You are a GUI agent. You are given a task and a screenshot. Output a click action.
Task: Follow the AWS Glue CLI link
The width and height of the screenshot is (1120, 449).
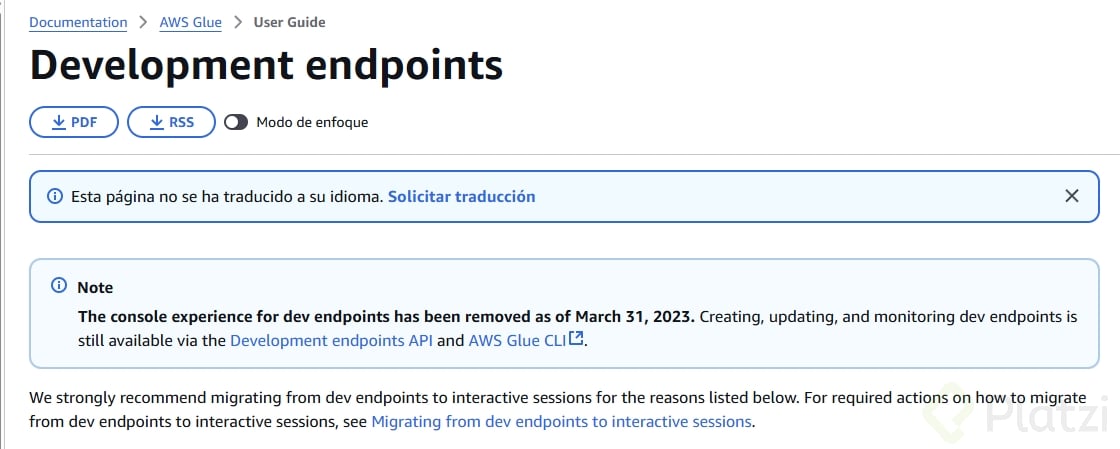(517, 340)
